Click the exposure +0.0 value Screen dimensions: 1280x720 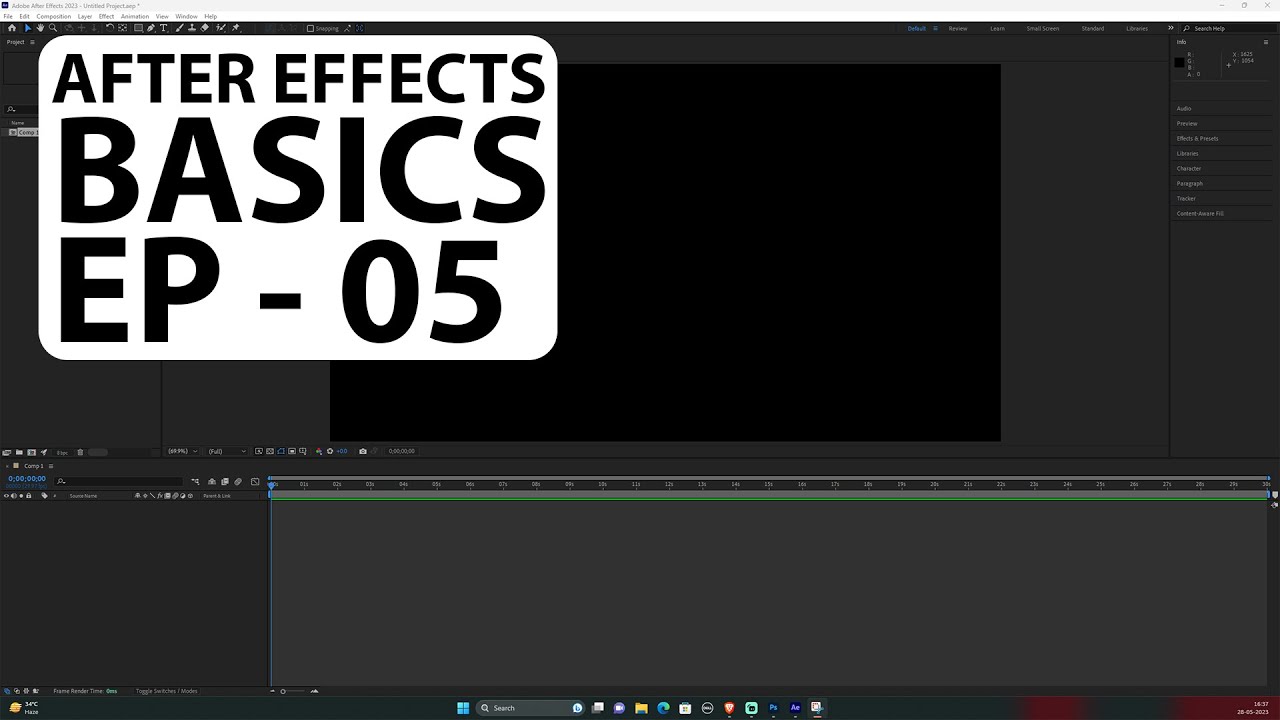(x=342, y=451)
